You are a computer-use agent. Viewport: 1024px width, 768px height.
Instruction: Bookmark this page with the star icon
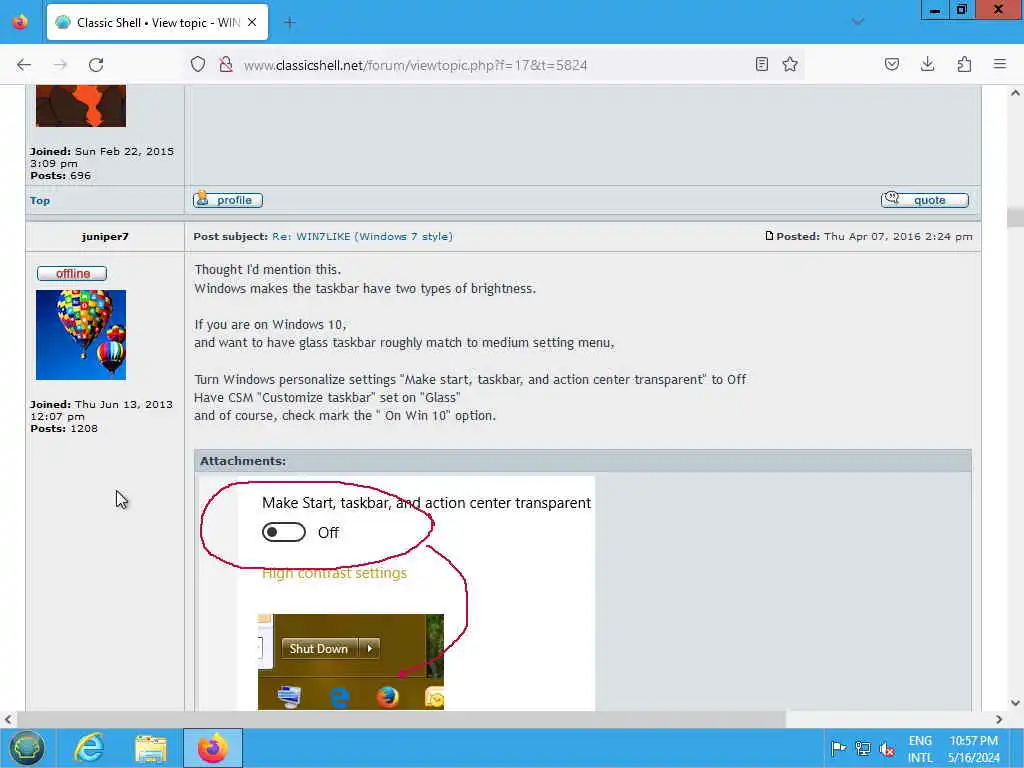click(x=790, y=64)
